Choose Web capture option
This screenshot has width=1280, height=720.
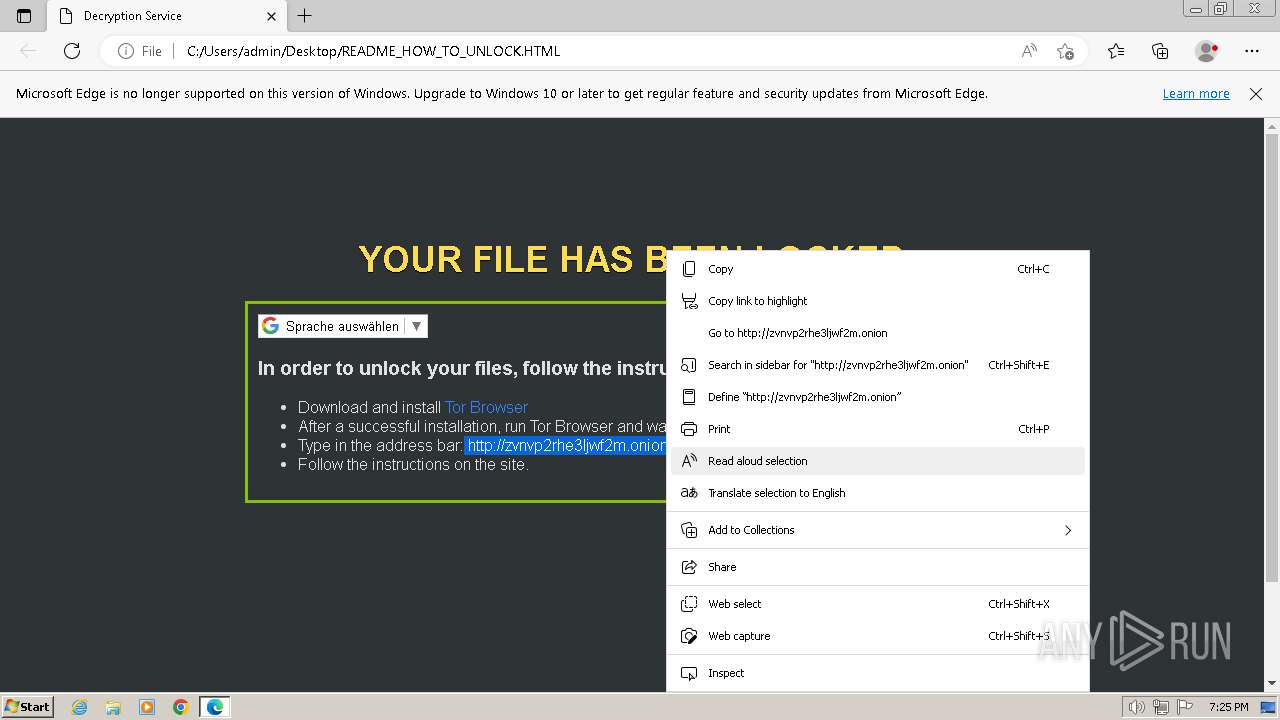(x=878, y=636)
